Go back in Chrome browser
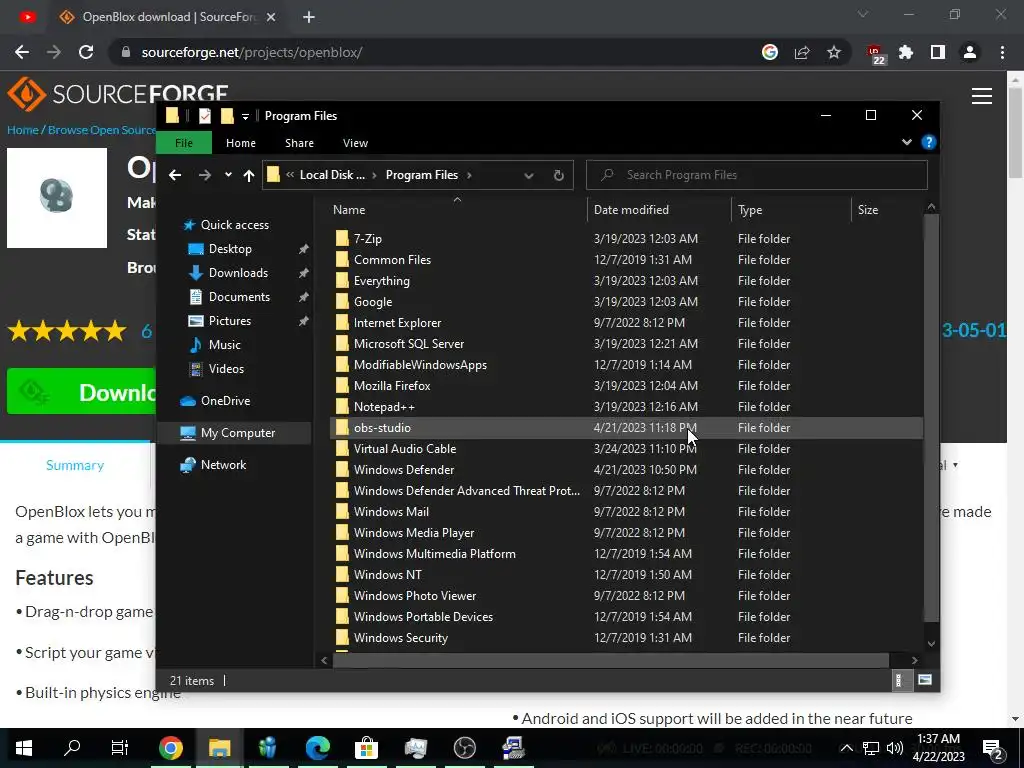Viewport: 1024px width, 768px height. 22,52
